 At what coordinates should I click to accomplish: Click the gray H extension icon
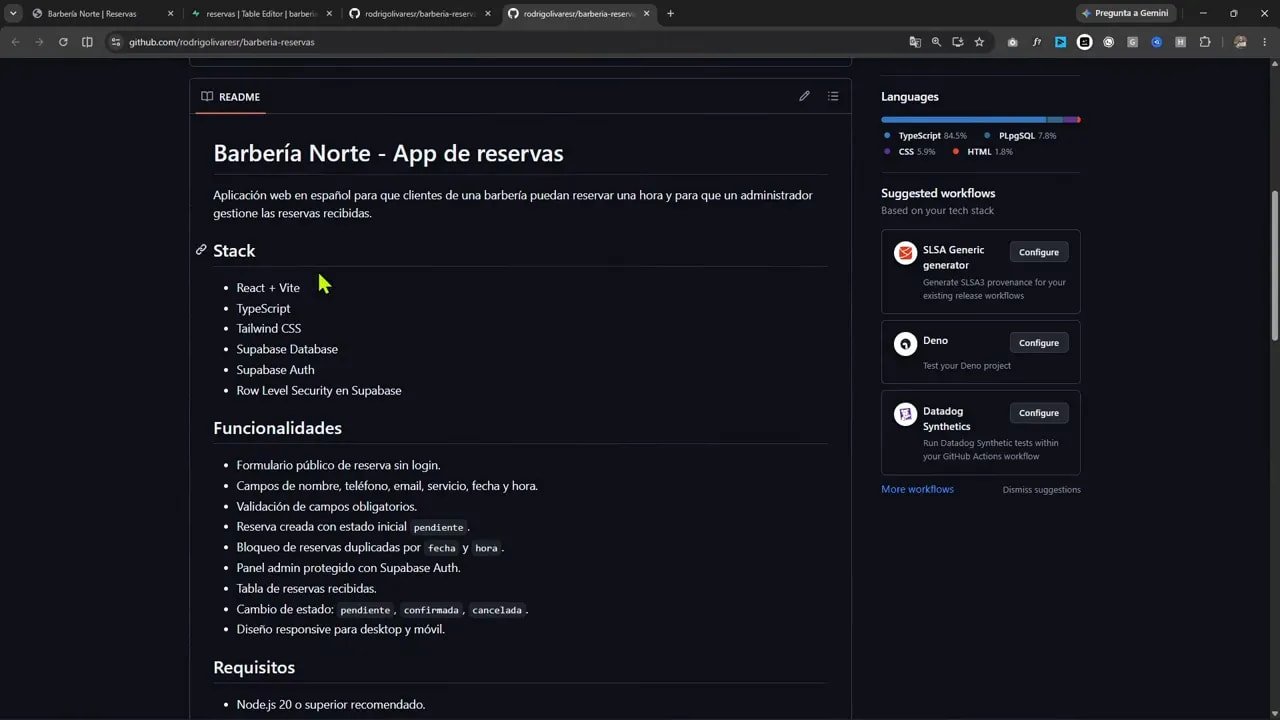1181,42
